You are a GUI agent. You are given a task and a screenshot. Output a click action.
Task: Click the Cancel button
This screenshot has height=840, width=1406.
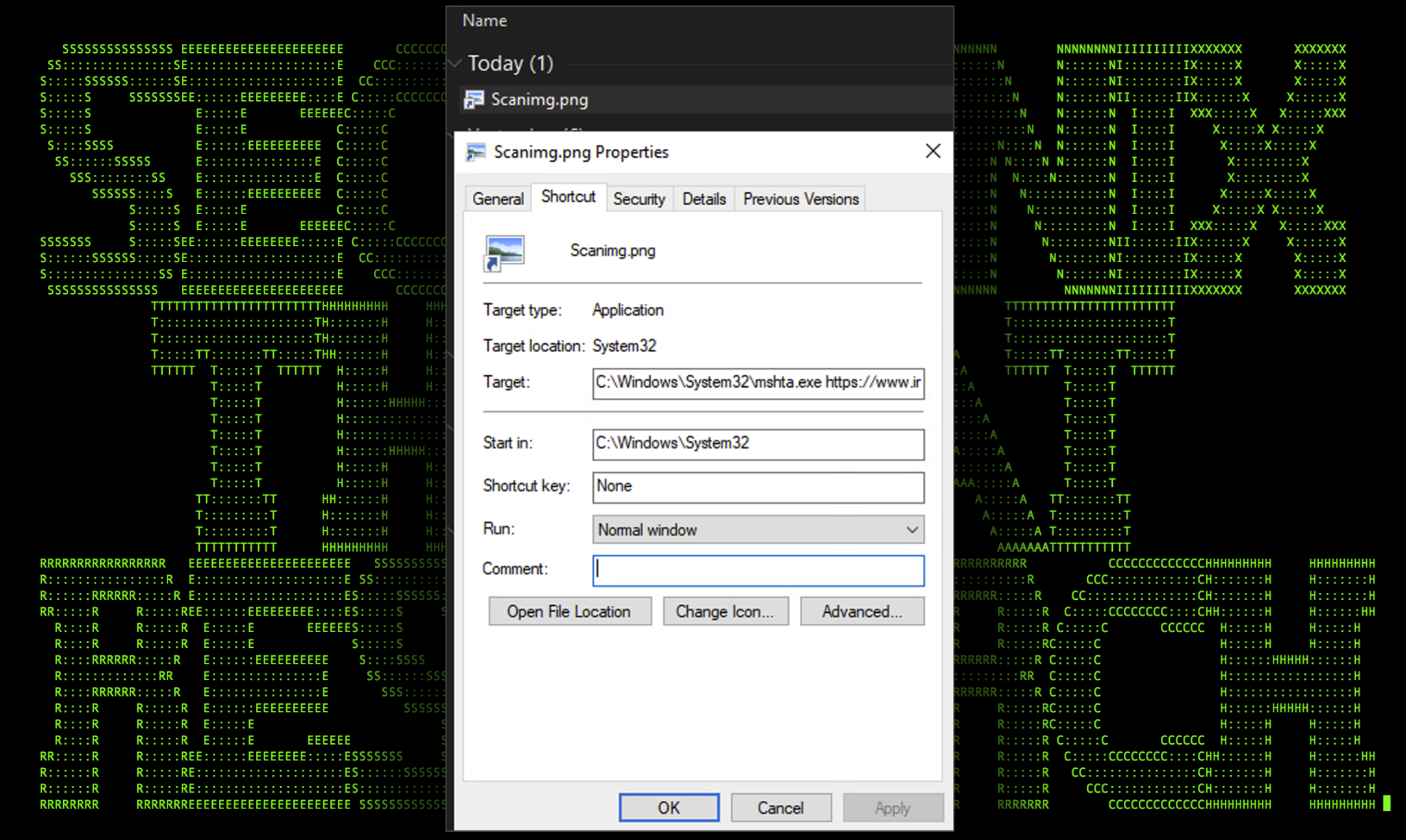[781, 807]
